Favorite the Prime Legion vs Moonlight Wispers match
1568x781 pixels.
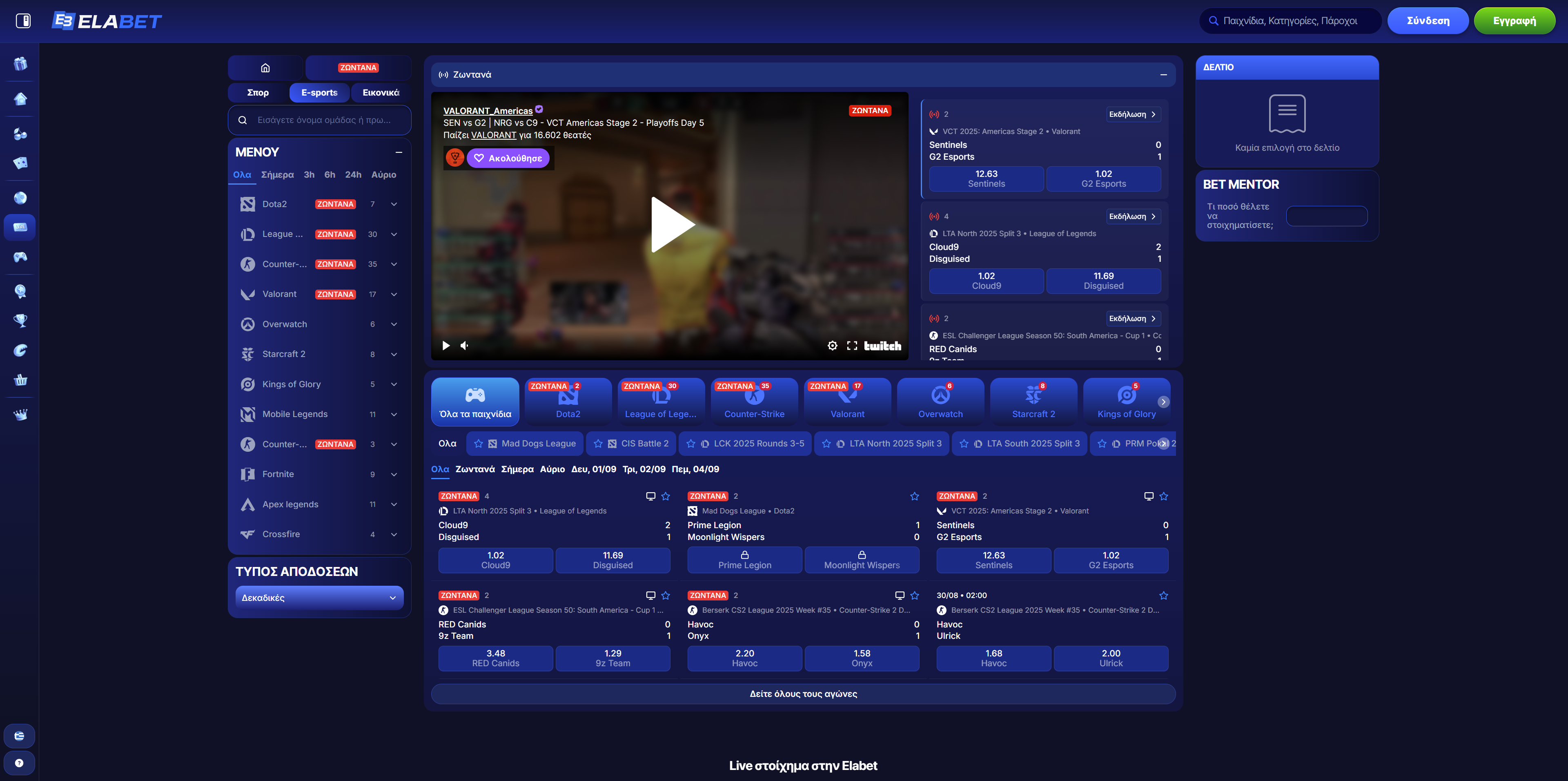click(x=914, y=496)
